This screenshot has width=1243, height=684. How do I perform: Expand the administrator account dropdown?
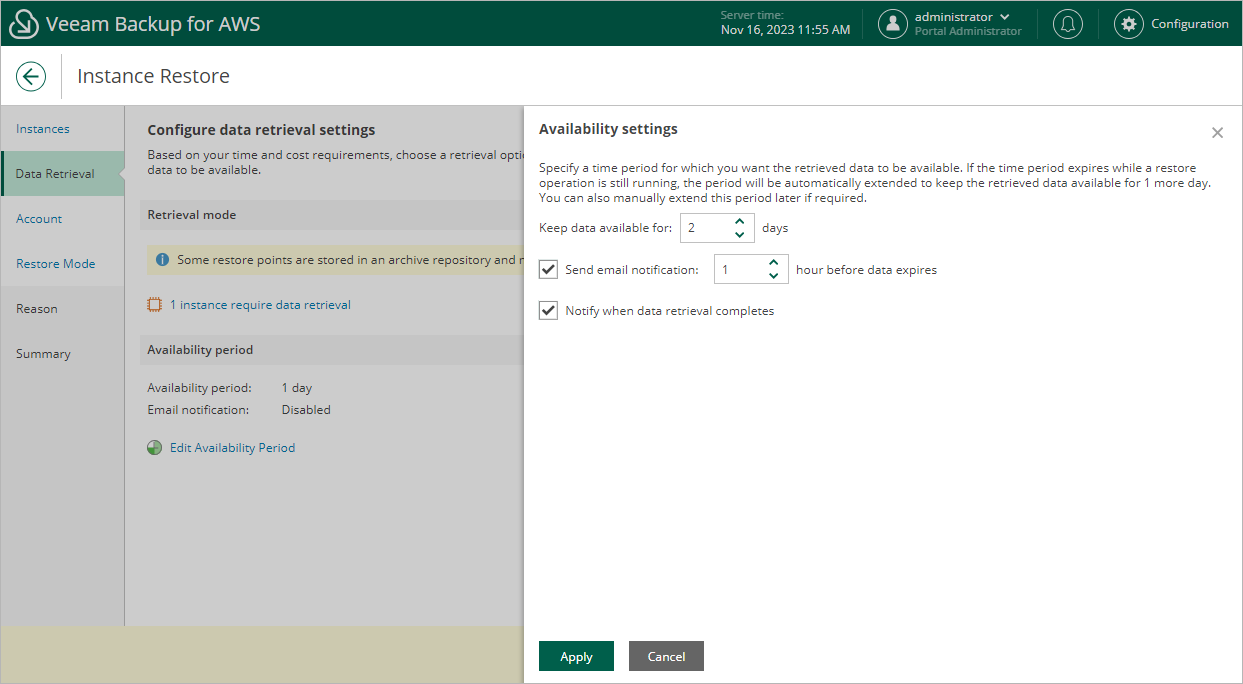tap(1004, 17)
